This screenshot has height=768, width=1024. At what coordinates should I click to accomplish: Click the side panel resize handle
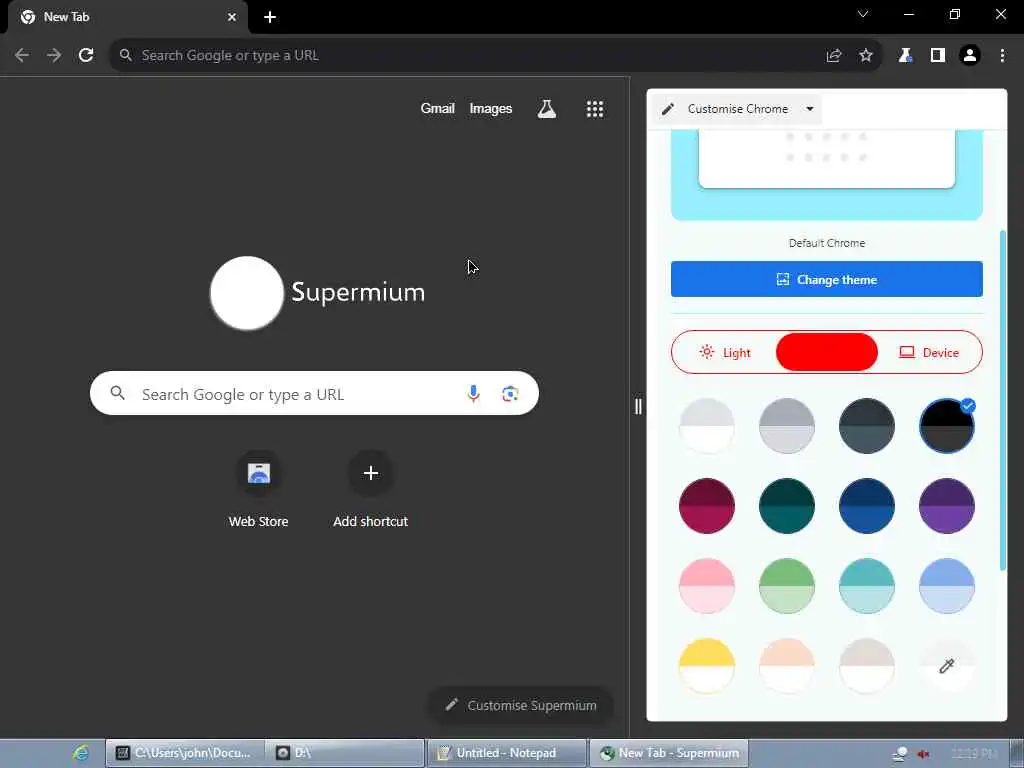click(638, 406)
